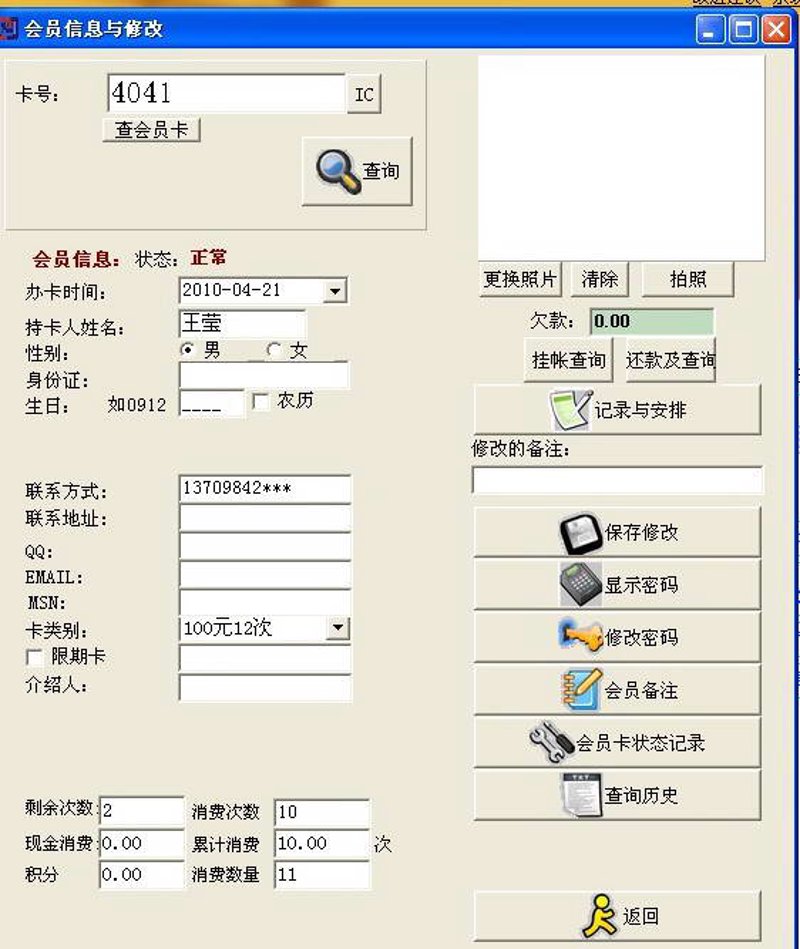Open 会员卡状态记录 wrench icon button
The image size is (800, 949).
617,742
